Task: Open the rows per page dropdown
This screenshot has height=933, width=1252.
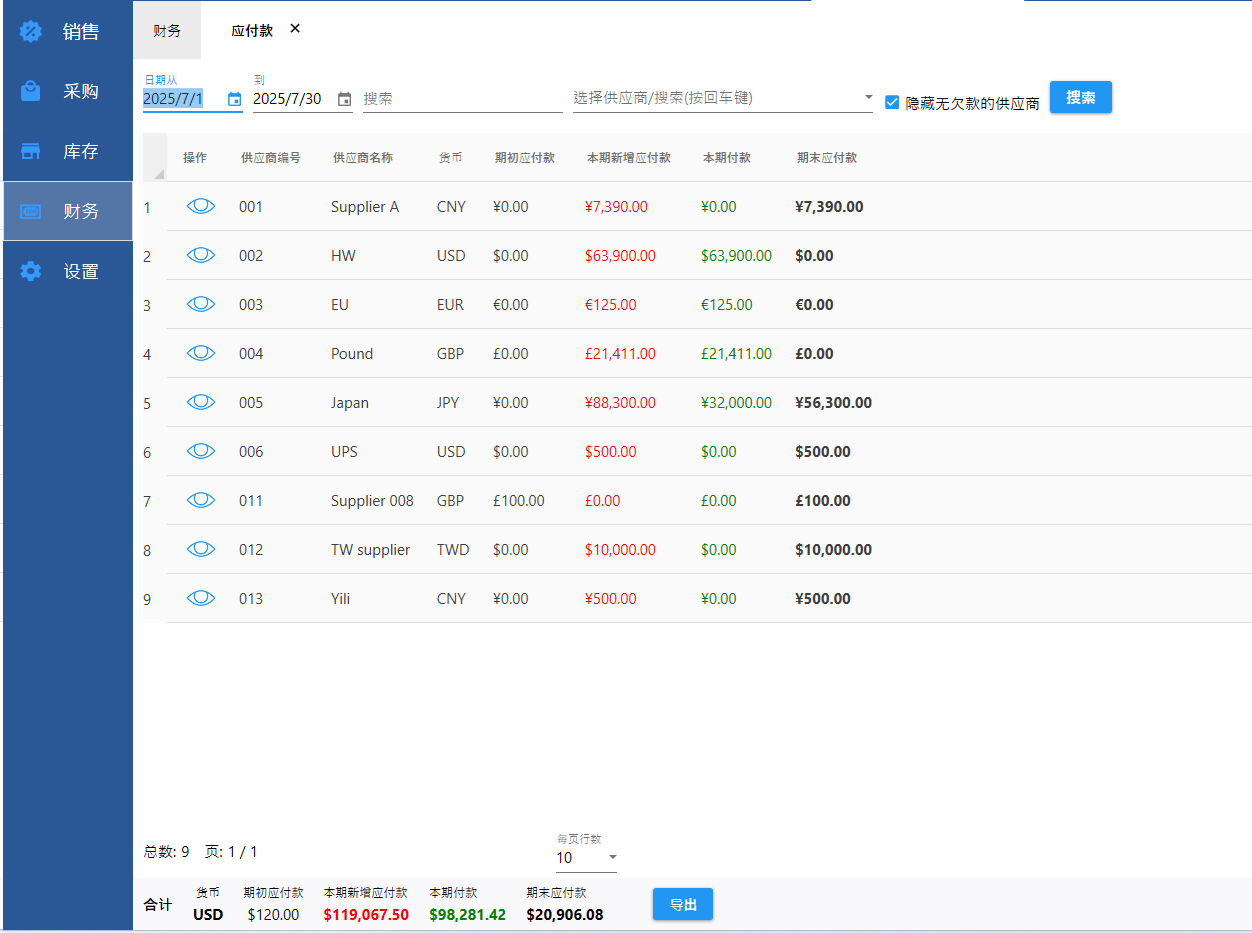Action: coord(612,857)
